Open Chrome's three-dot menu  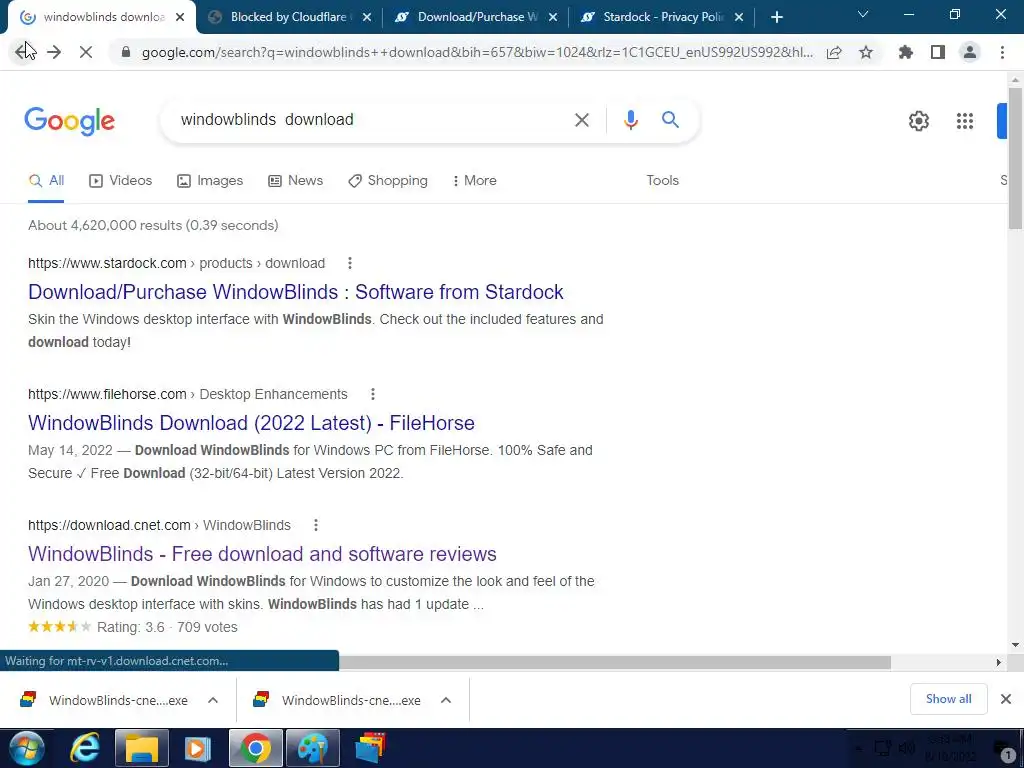coord(1002,52)
